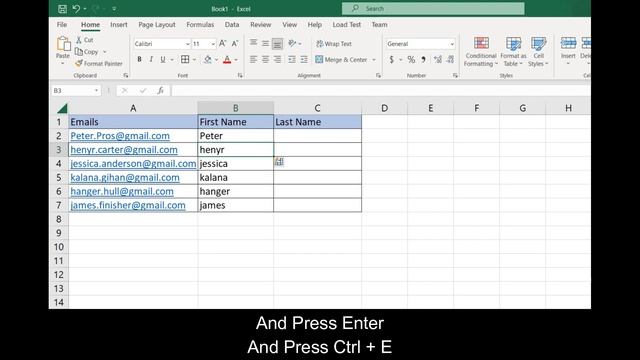Screen dimensions: 640x360
Task: Click the Name Box showing B3
Action: tap(76, 90)
